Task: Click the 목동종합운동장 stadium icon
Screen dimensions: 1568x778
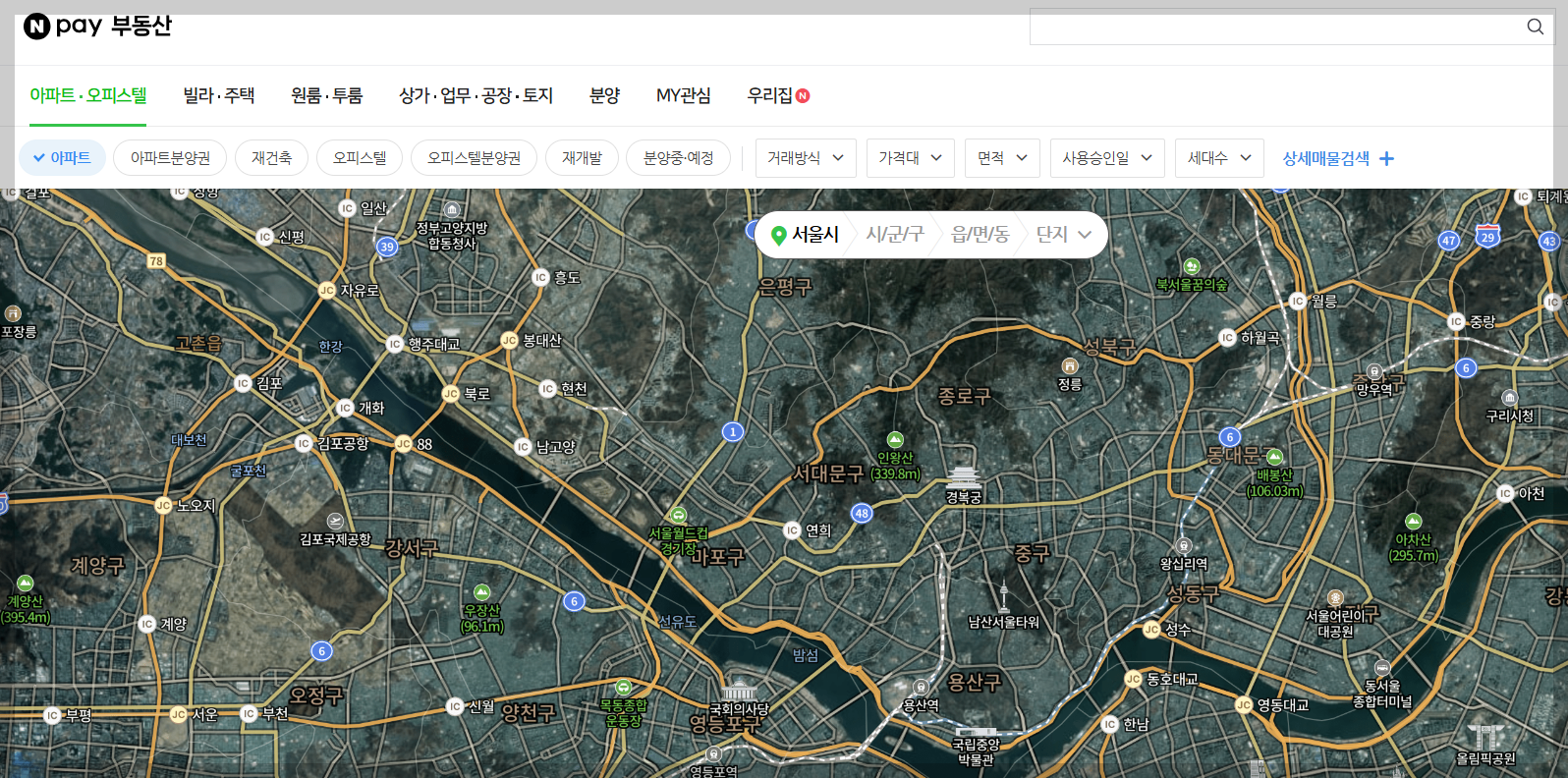Action: (x=623, y=688)
